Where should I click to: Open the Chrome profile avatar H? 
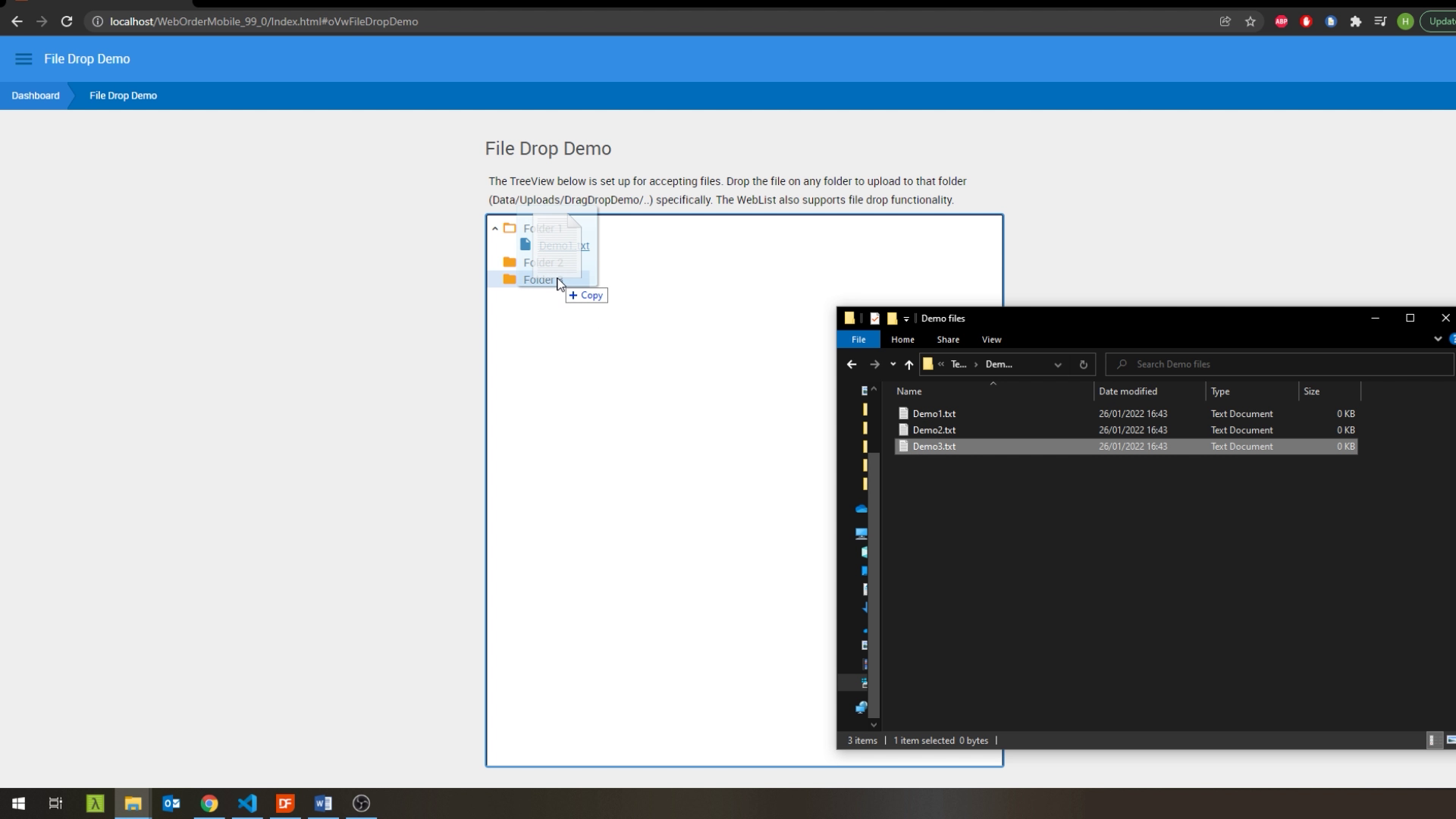(1405, 21)
